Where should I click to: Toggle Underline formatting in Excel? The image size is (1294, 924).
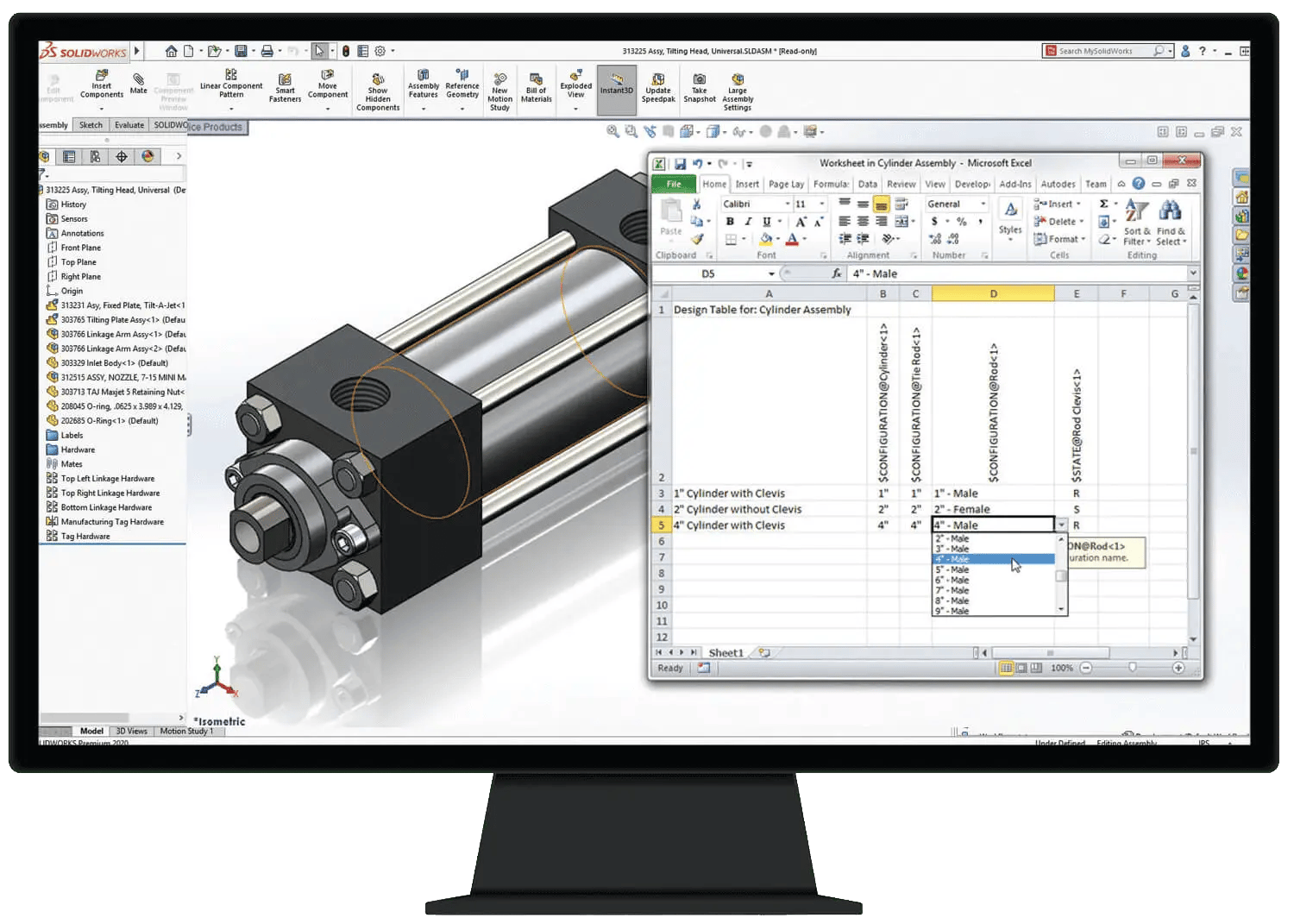click(x=766, y=222)
